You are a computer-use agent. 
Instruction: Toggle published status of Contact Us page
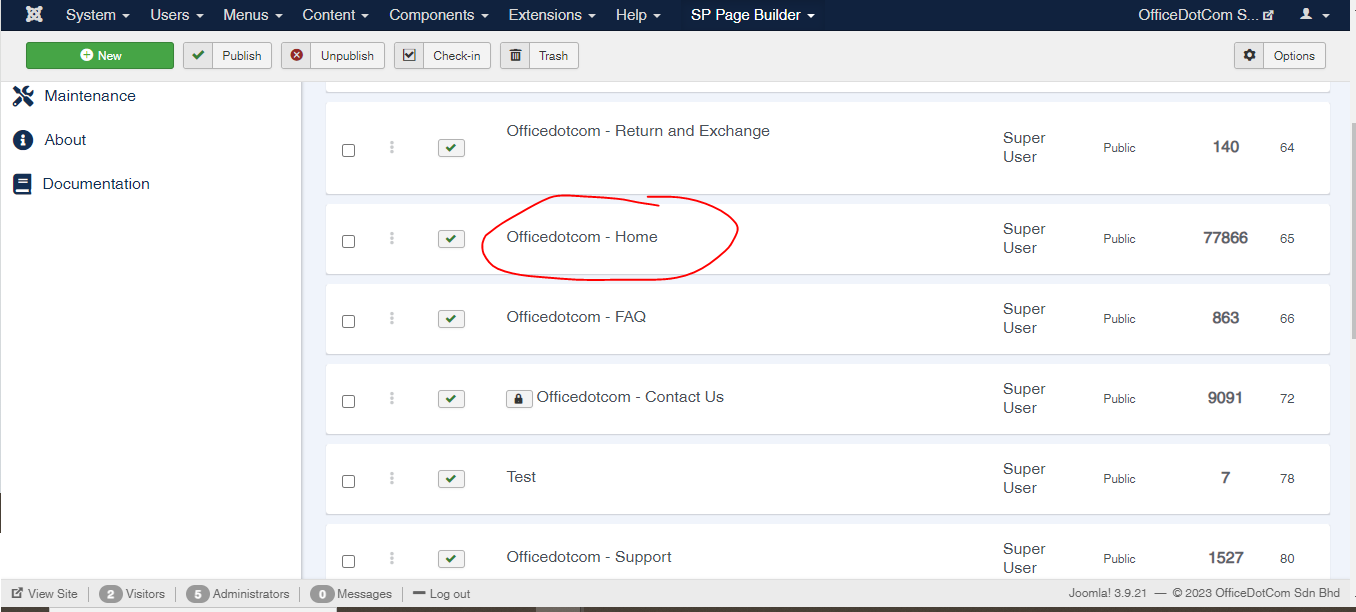coord(451,399)
